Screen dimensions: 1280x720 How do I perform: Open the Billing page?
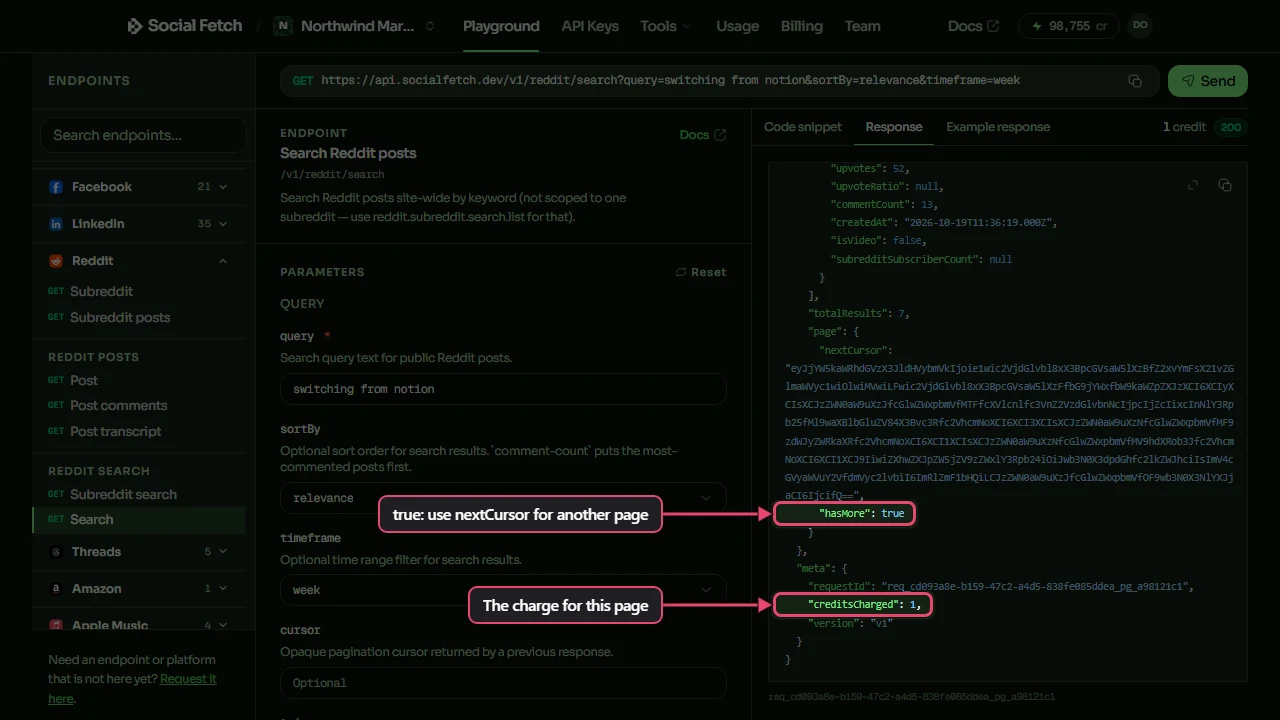point(801,26)
